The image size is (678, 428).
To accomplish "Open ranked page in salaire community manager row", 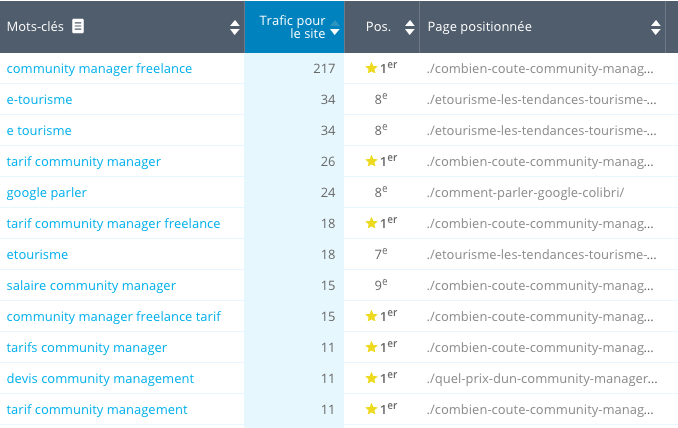I will tap(540, 286).
